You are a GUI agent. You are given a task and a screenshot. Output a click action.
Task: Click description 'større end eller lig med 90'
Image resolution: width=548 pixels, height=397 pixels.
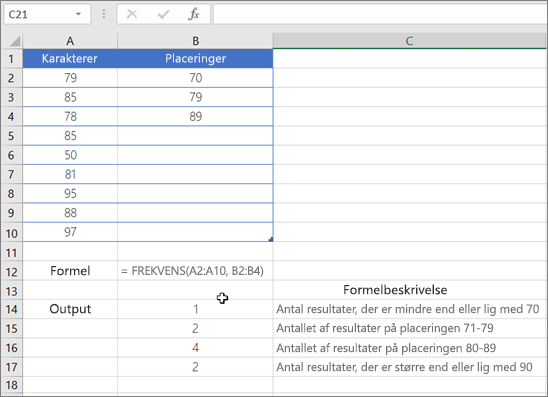point(410,367)
